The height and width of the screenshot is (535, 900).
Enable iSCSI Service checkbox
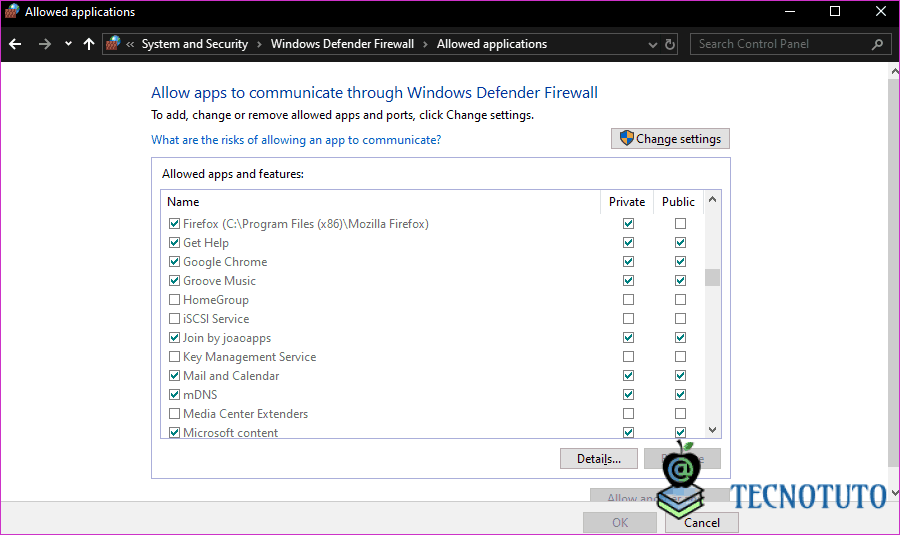174,319
